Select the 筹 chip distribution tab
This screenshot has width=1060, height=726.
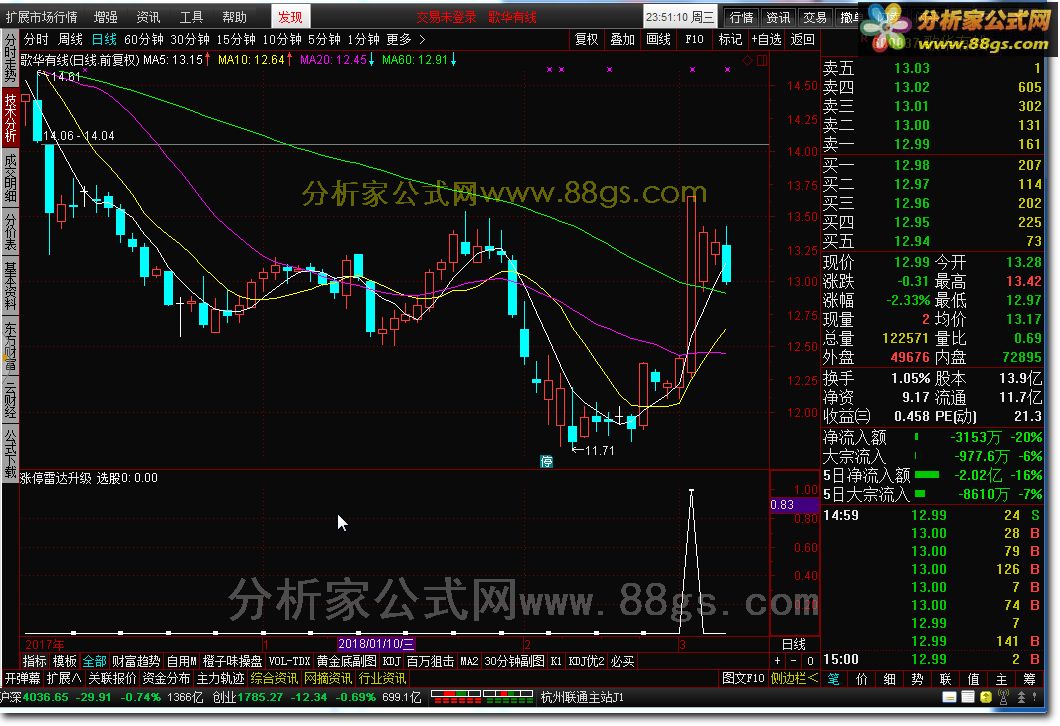click(x=1030, y=679)
